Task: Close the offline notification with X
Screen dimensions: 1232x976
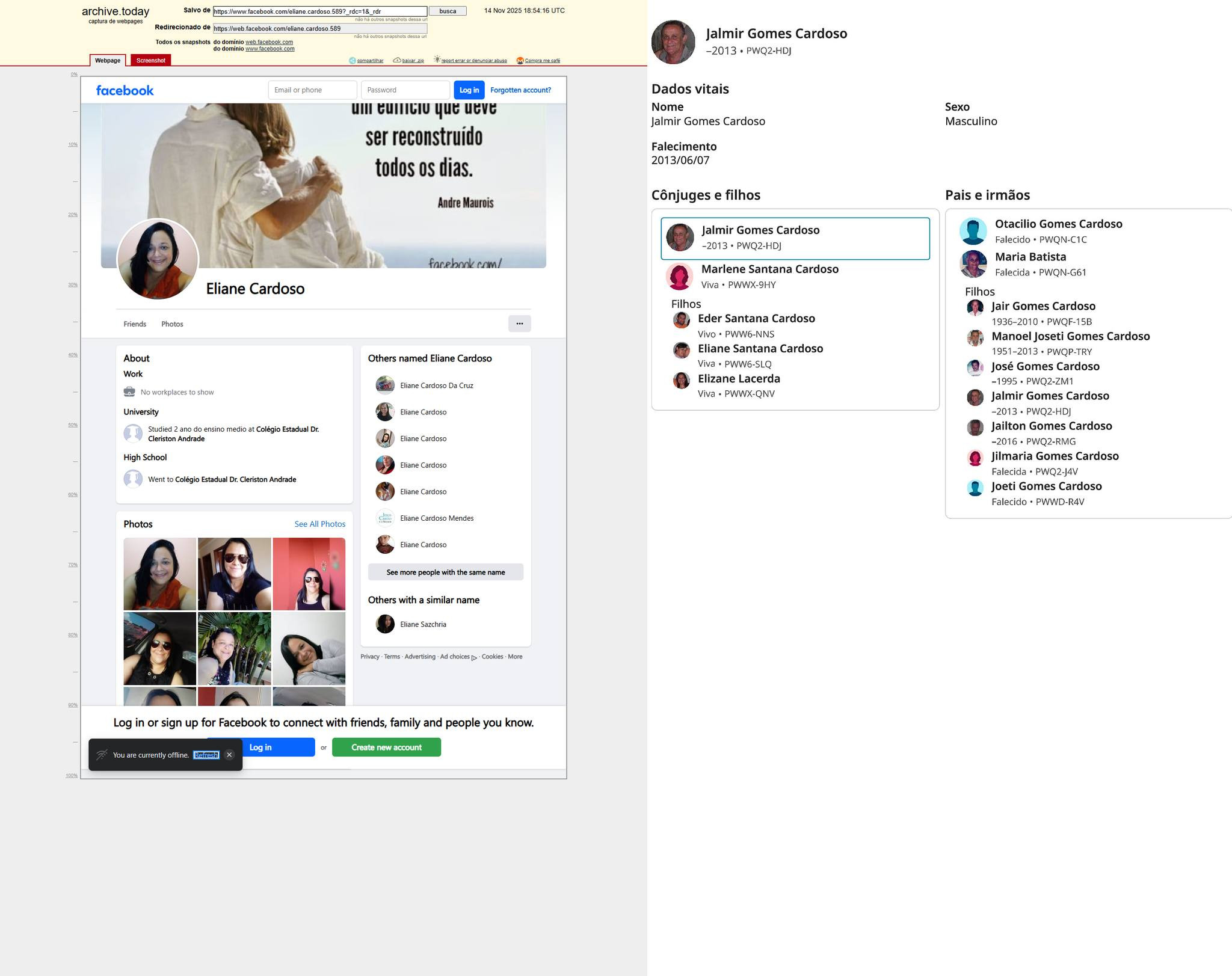Action: (229, 755)
